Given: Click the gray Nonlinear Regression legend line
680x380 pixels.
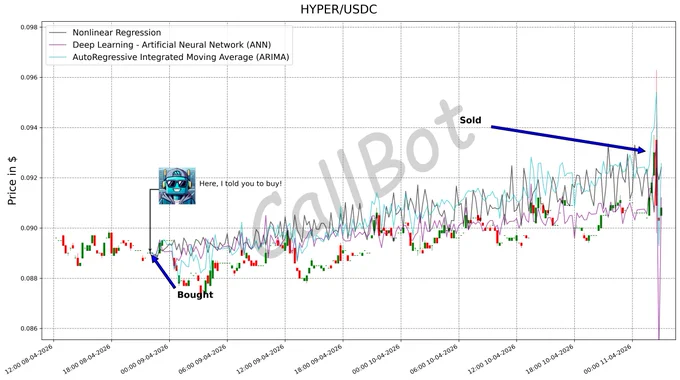Looking at the screenshot, I should click(x=58, y=33).
